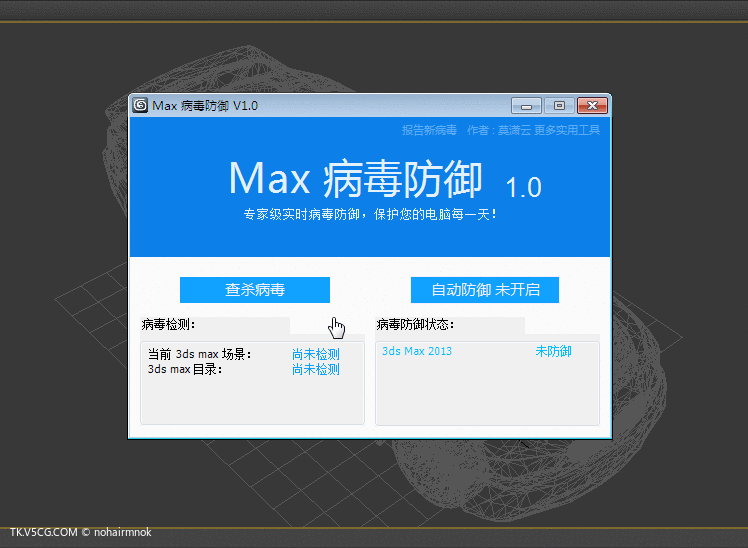
Task: Click the 专家级实时病毒防御 slogan text
Action: [370, 214]
